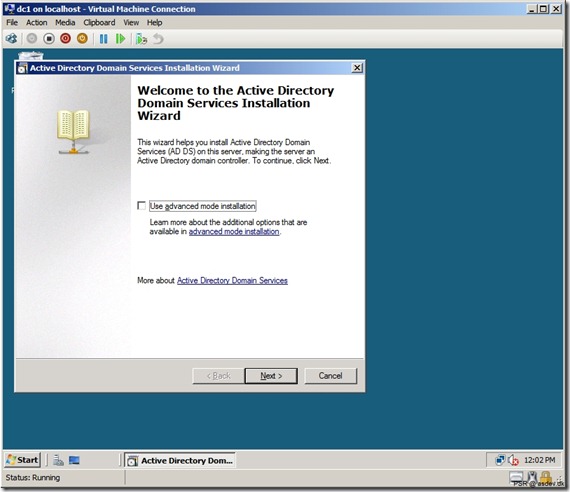Click the orange Save state toolbar icon

83,39
